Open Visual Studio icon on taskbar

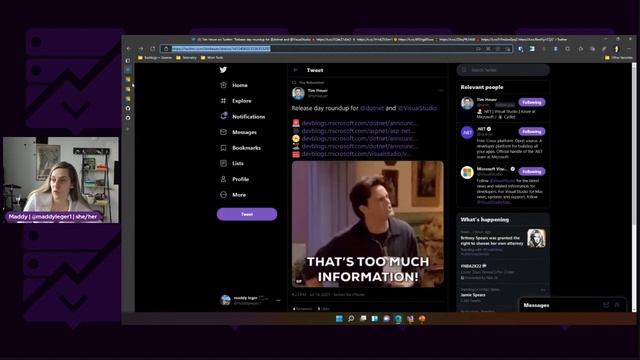point(410,319)
